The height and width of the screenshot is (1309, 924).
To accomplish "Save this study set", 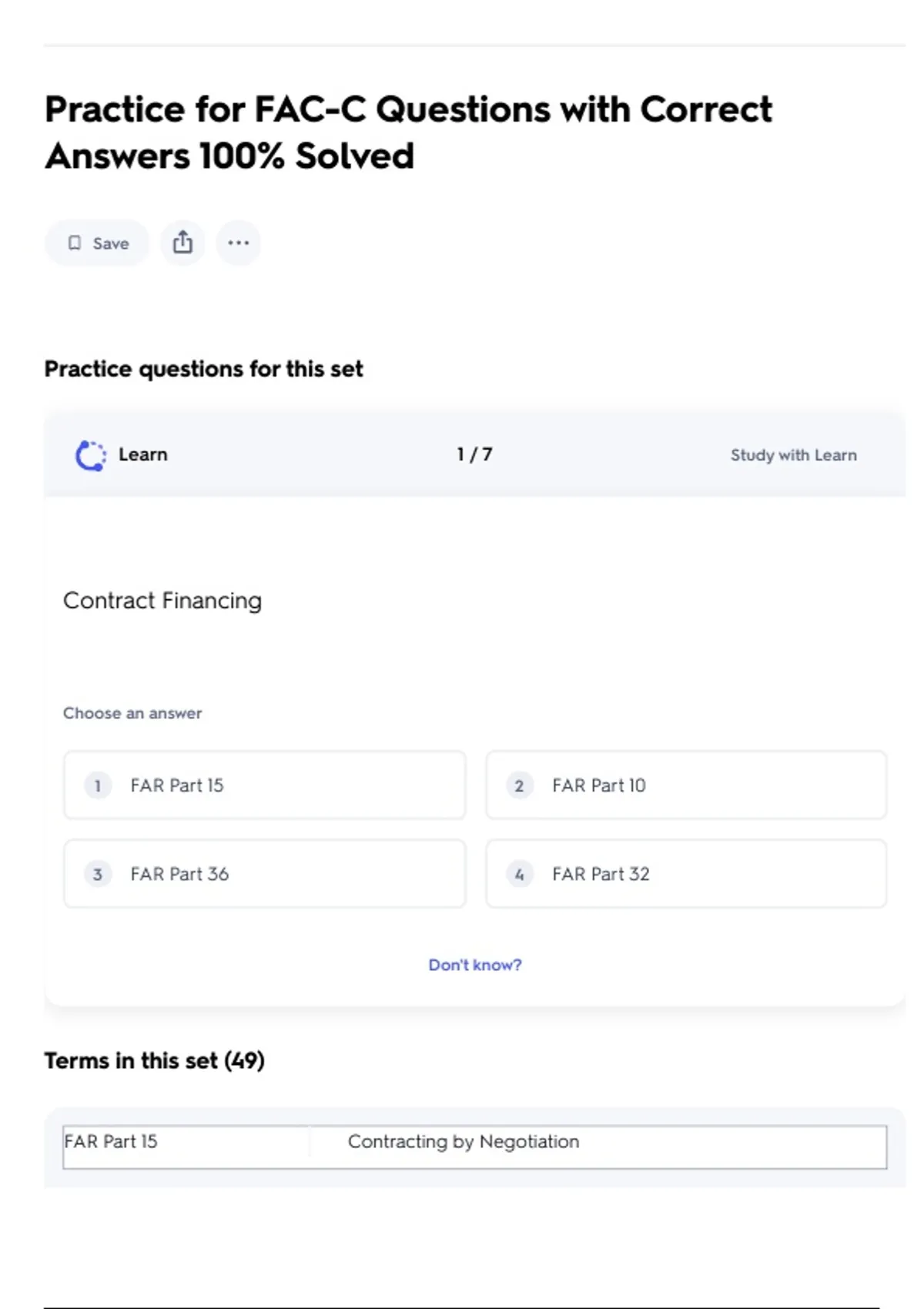I will click(98, 243).
